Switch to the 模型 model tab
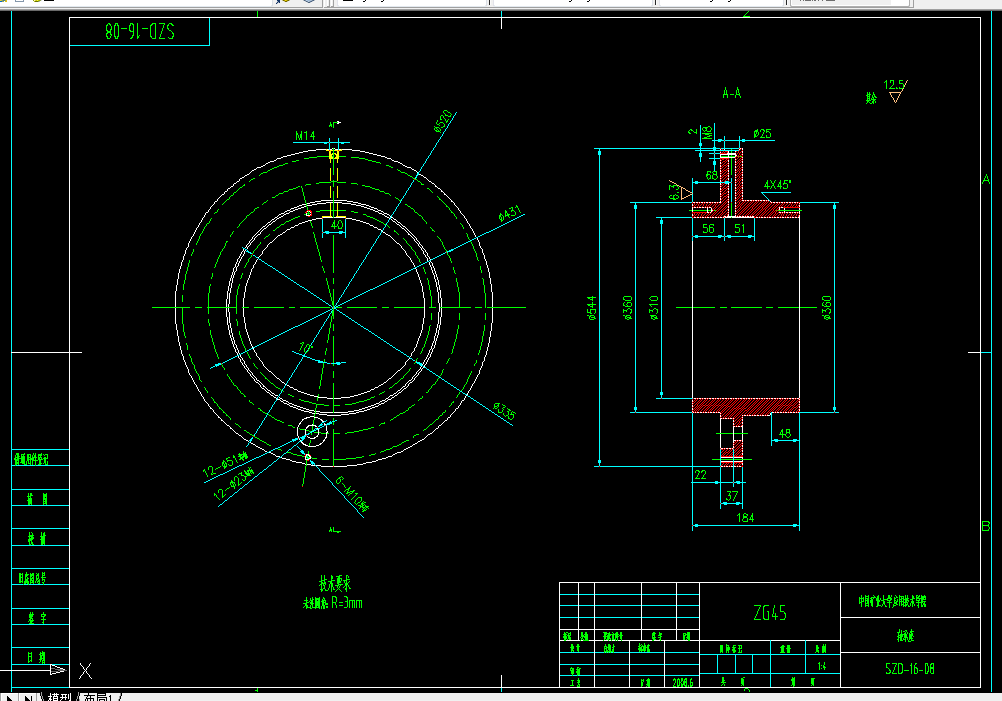This screenshot has height=701, width=1002. (59, 697)
